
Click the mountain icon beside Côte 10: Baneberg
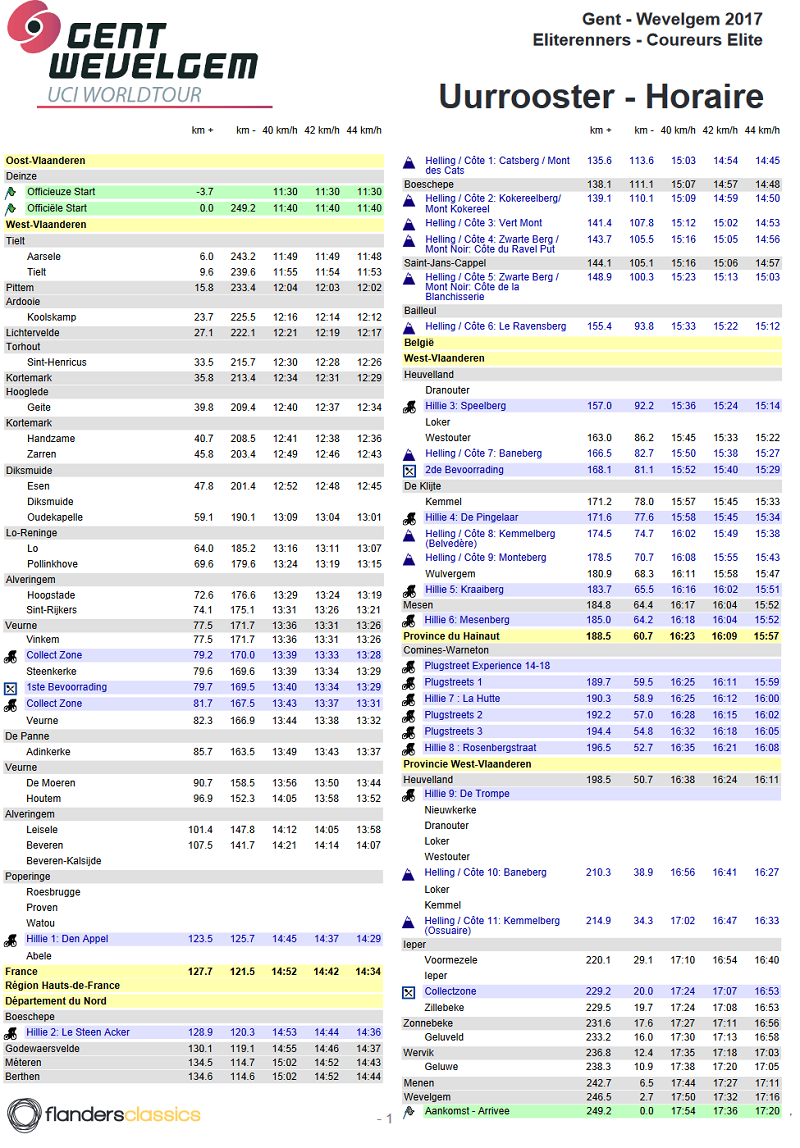[409, 873]
